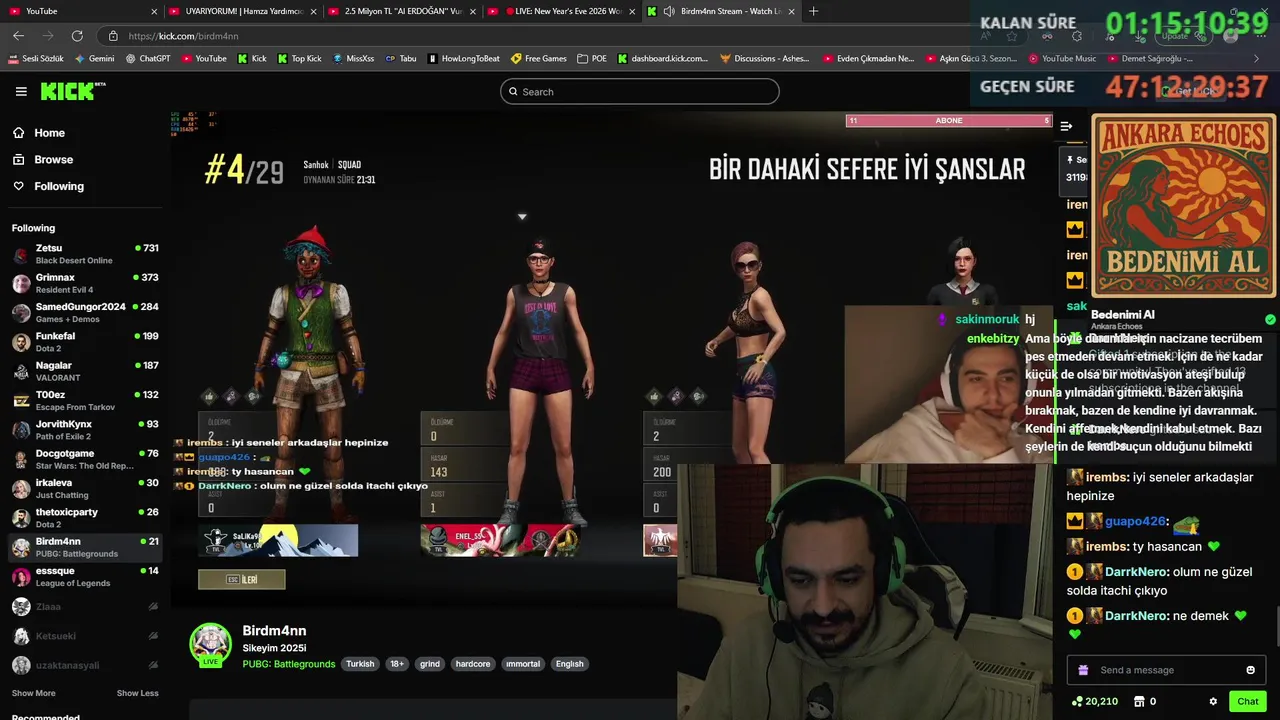Open Grimnax's channel in Following

(x=85, y=283)
